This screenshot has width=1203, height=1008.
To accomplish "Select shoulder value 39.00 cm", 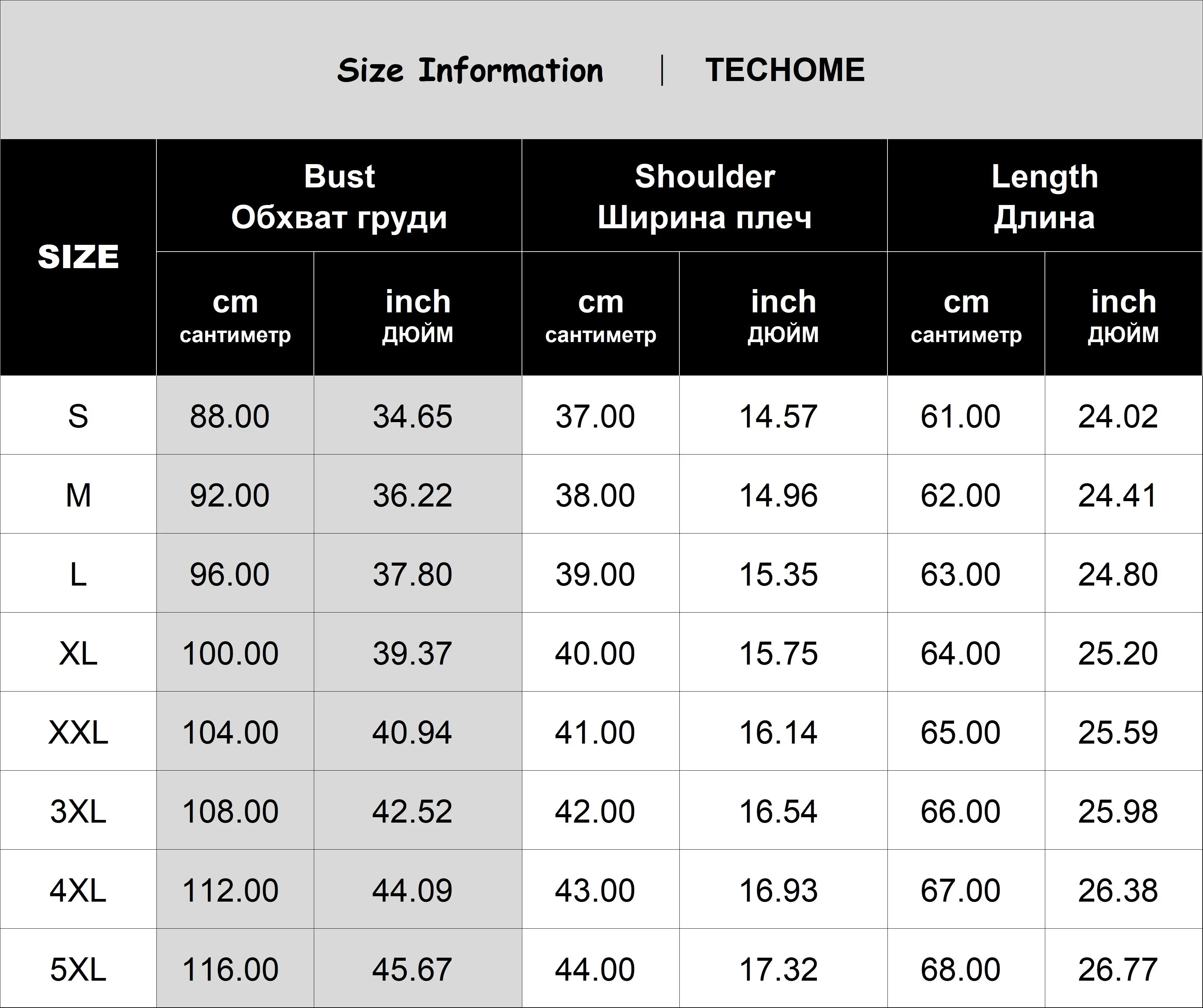I will [x=595, y=574].
